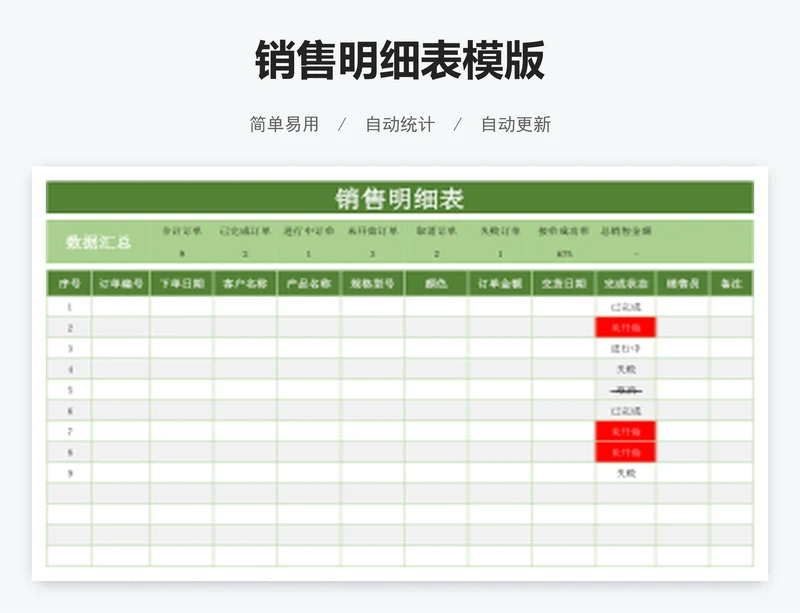The width and height of the screenshot is (800, 613).
Task: Select the percentage value in the summary row
Action: click(x=565, y=254)
